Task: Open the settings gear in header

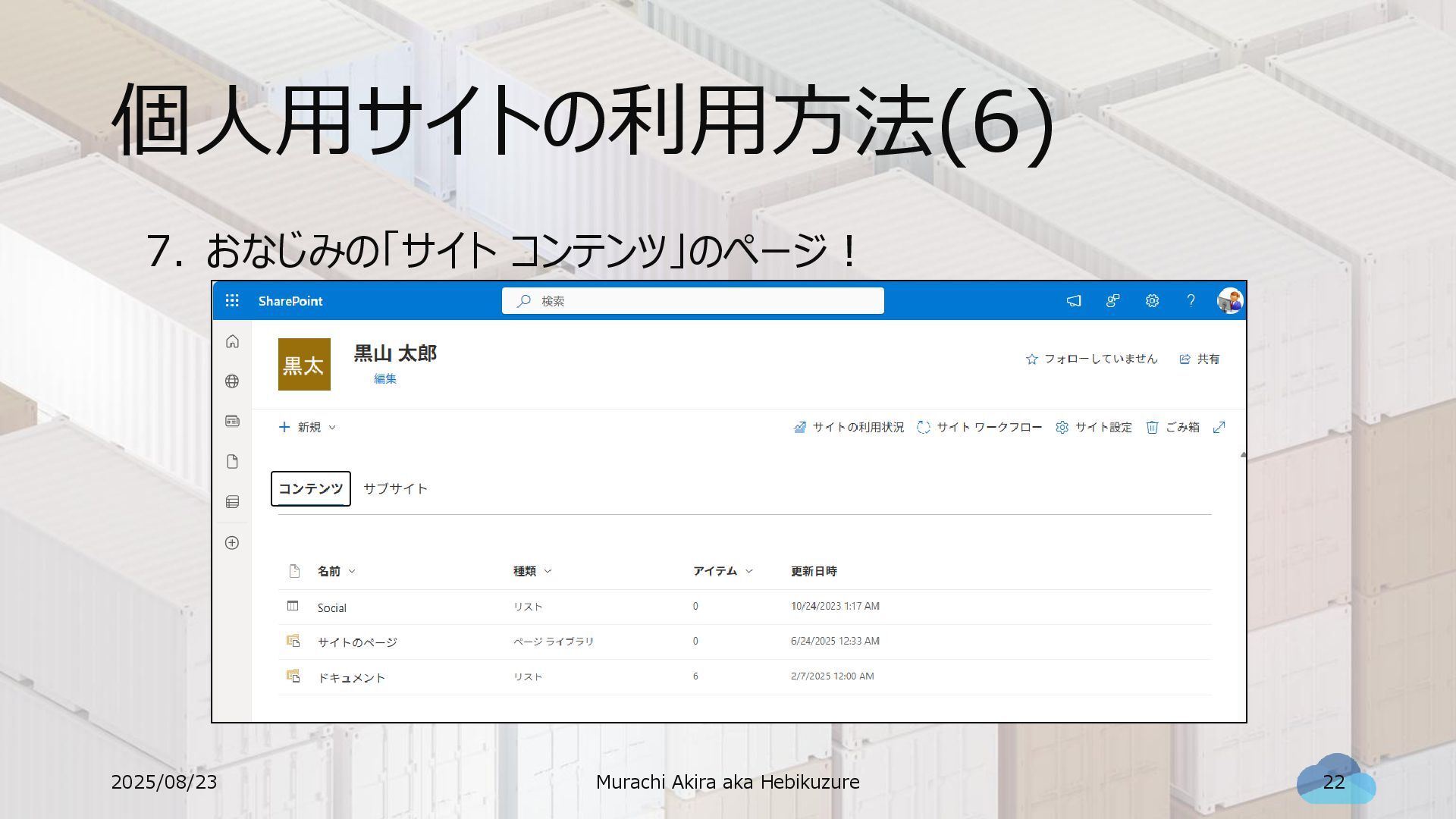Action: (x=1152, y=301)
